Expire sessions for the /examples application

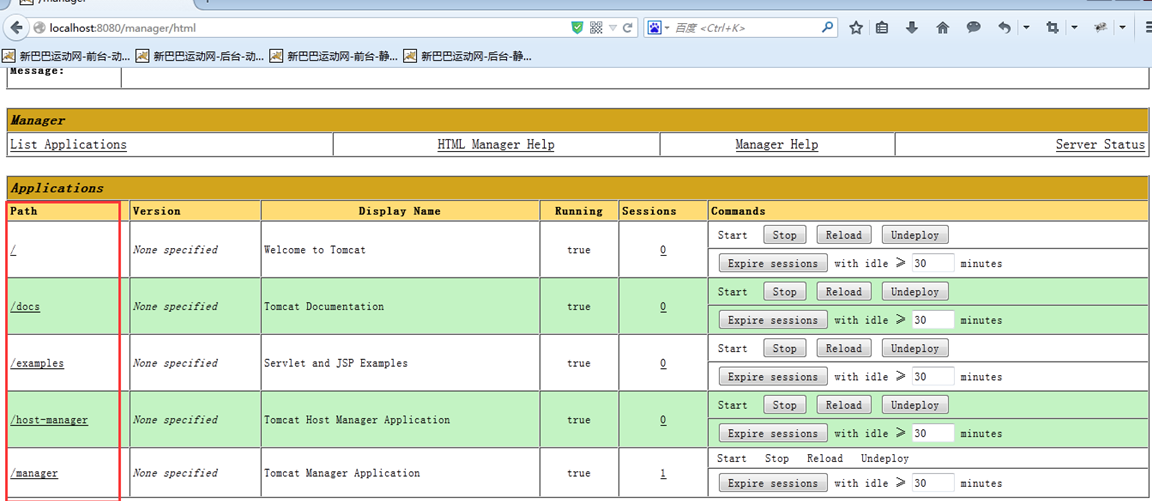773,376
